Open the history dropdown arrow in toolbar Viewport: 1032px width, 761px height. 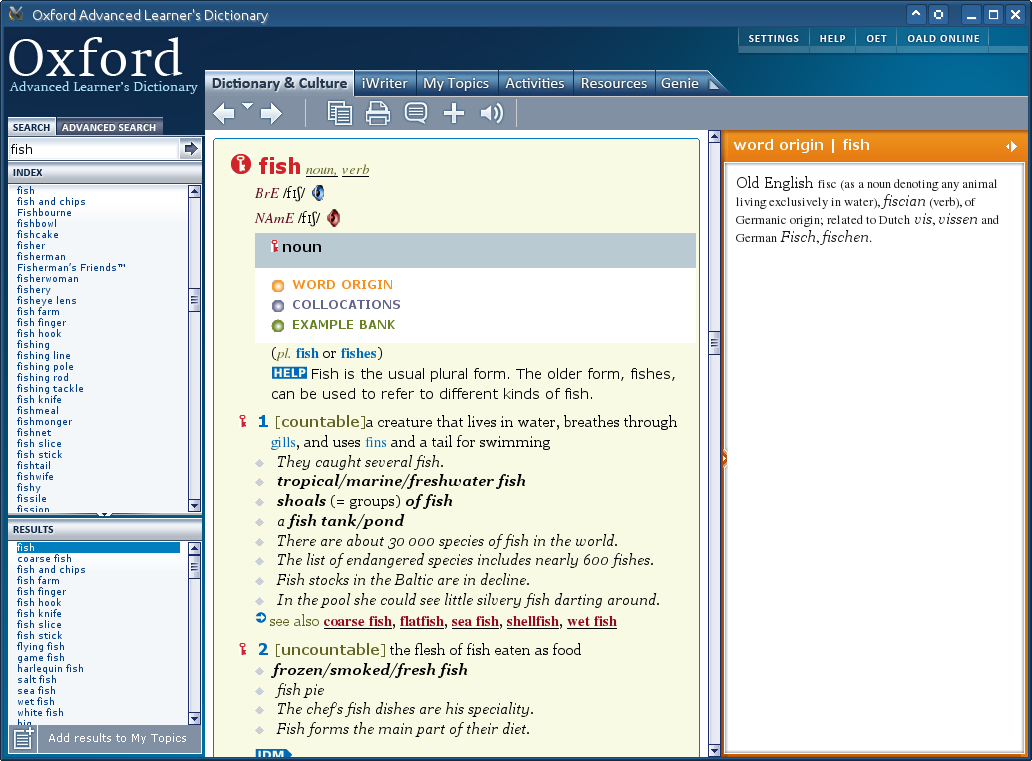coord(247,106)
